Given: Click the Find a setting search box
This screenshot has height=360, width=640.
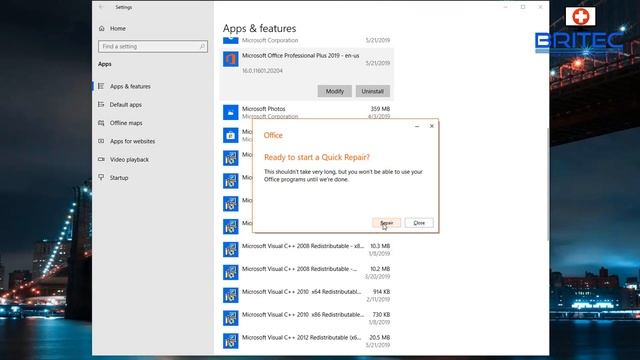Looking at the screenshot, I should pyautogui.click(x=153, y=47).
